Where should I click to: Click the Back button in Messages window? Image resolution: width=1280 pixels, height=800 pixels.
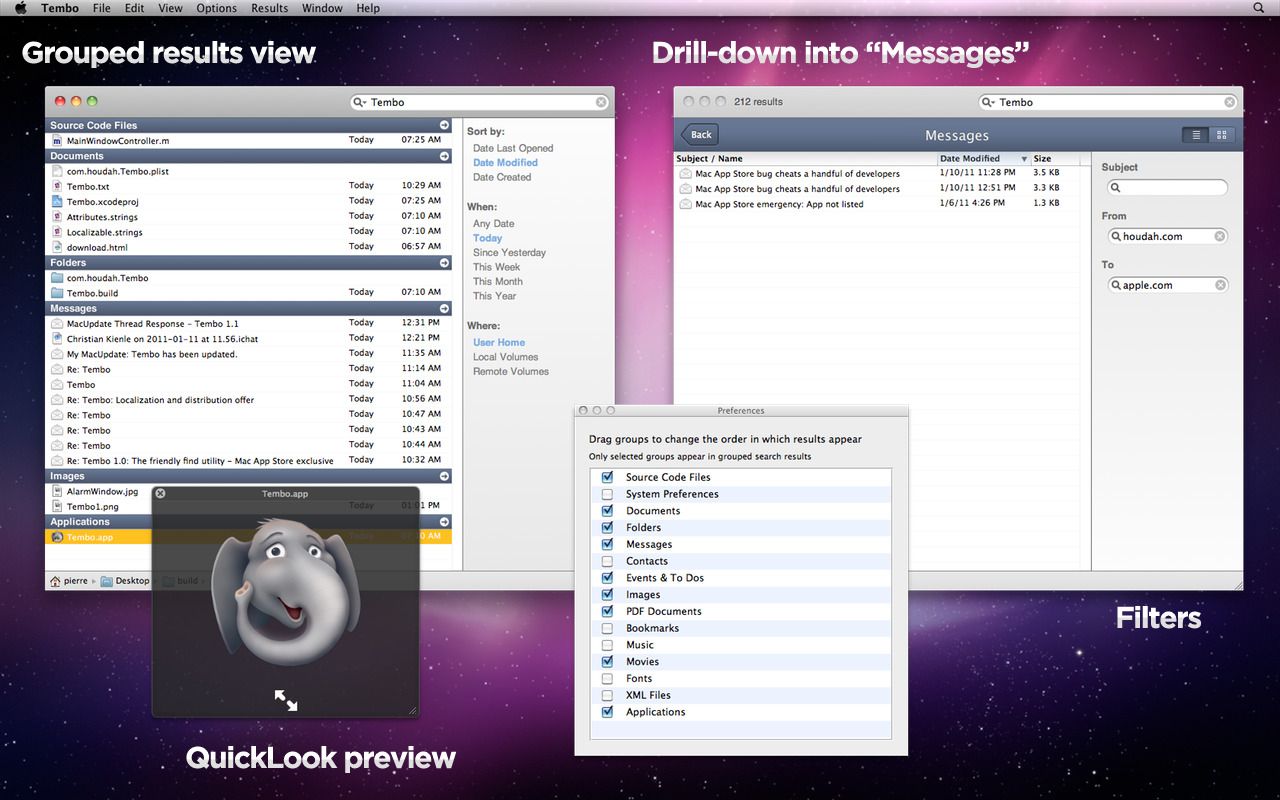coord(700,135)
